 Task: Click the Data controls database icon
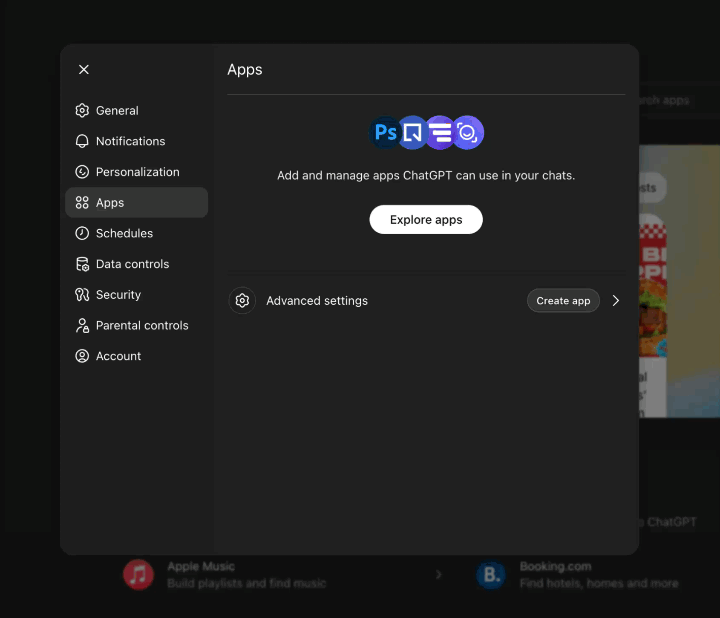pyautogui.click(x=82, y=264)
